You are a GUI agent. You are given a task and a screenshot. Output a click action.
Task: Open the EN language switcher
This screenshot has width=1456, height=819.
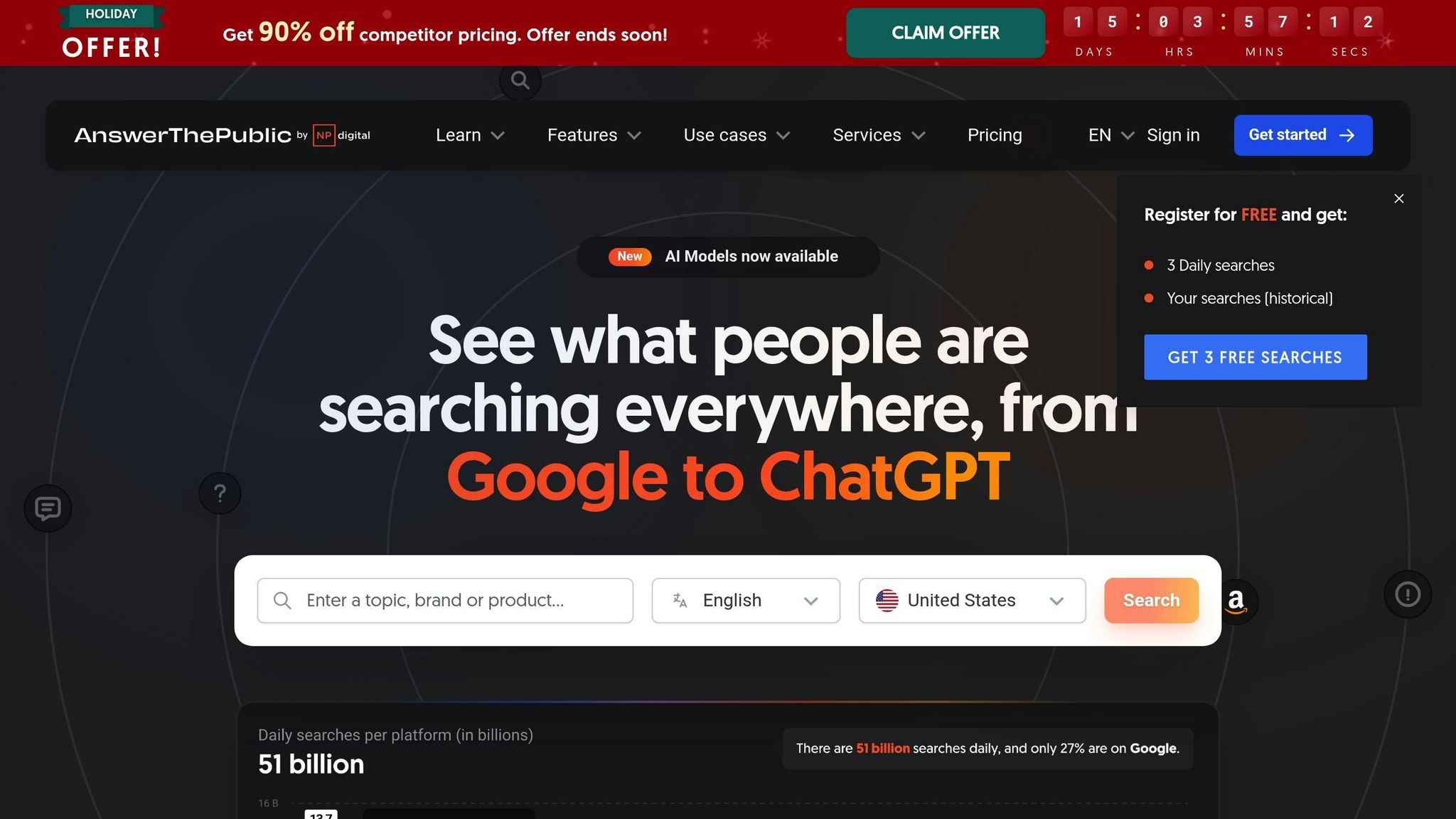coord(1110,135)
